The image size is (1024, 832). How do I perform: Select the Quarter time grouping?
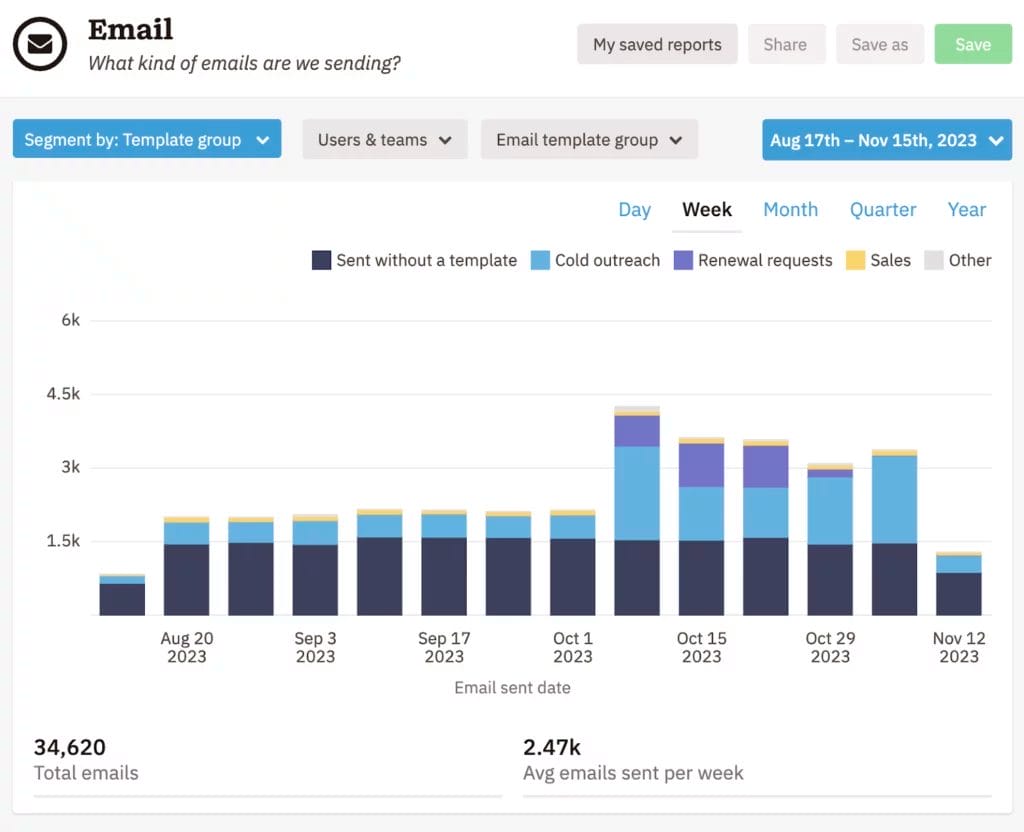(883, 210)
